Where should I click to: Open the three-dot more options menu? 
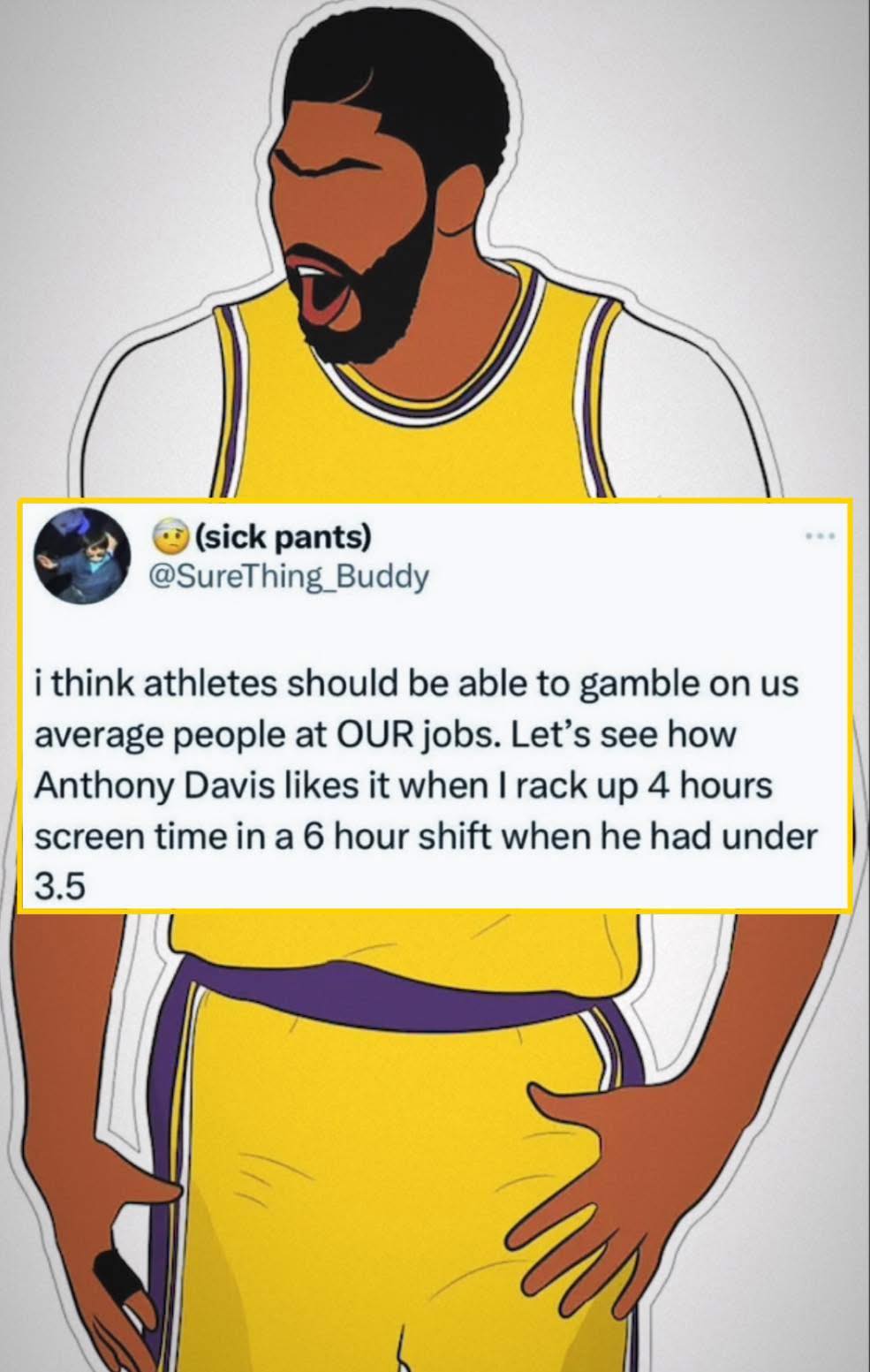tap(819, 535)
